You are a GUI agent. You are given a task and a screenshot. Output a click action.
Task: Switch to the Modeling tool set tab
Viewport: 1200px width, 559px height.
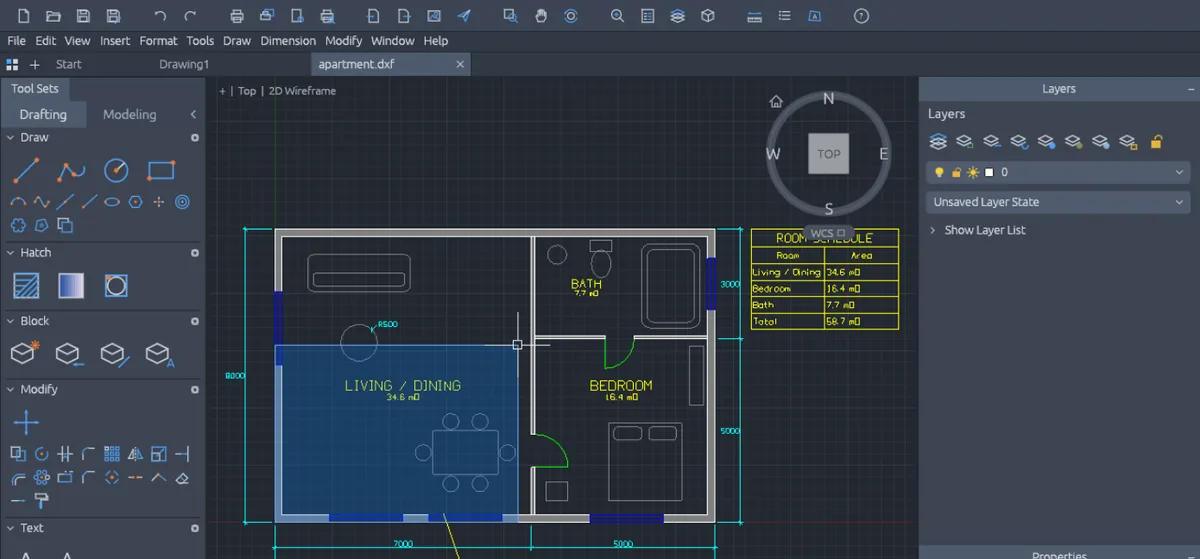tap(130, 115)
